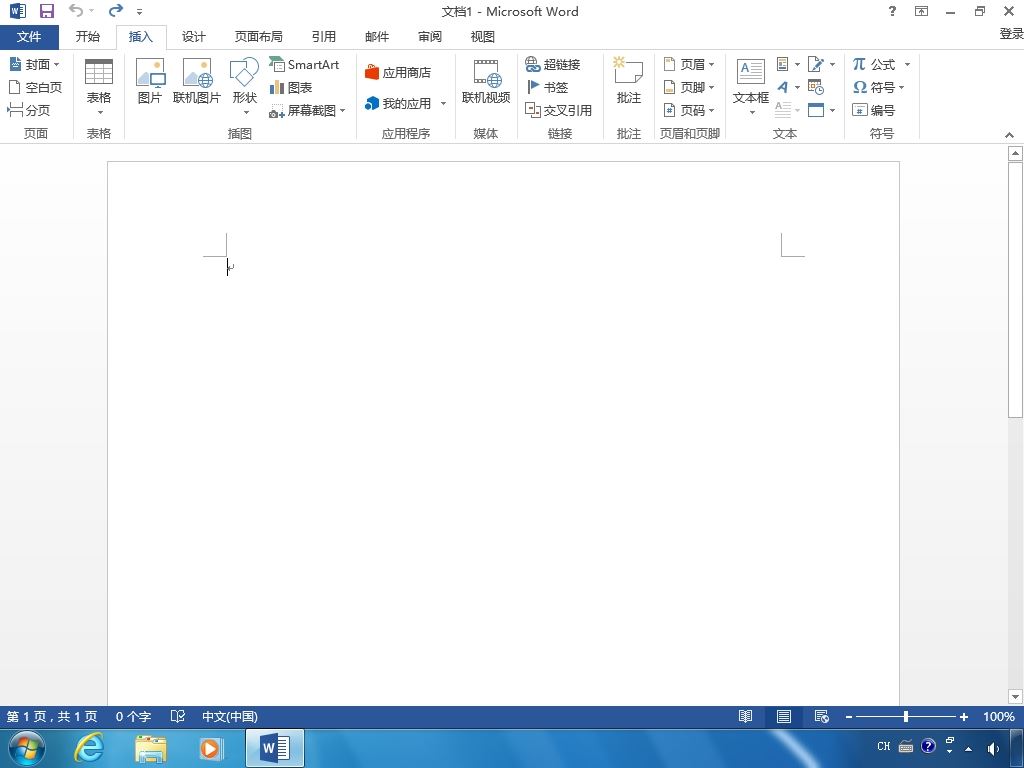Insert a page break (分页)
1024x768 pixels.
pyautogui.click(x=28, y=110)
